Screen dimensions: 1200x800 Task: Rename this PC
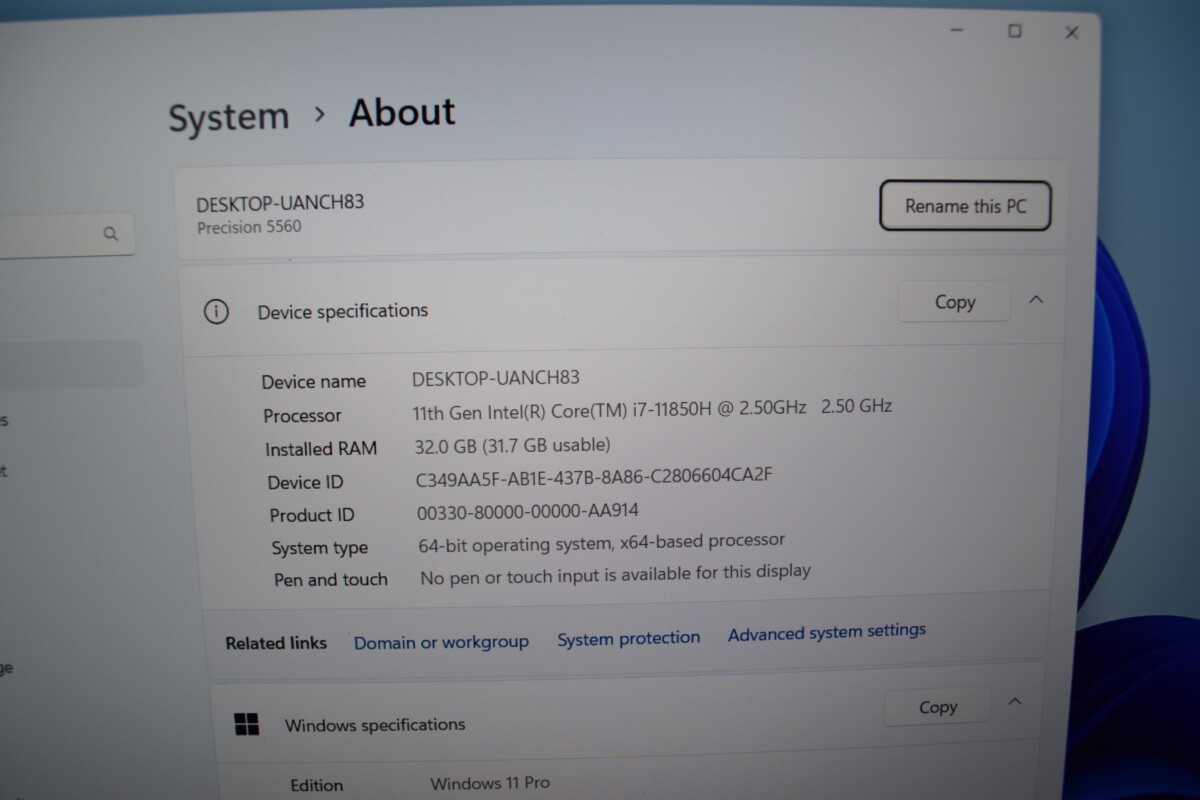pyautogui.click(x=965, y=206)
